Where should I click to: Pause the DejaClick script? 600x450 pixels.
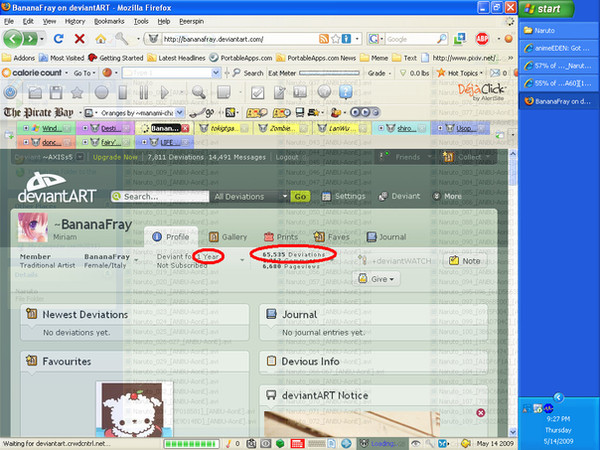(143, 92)
